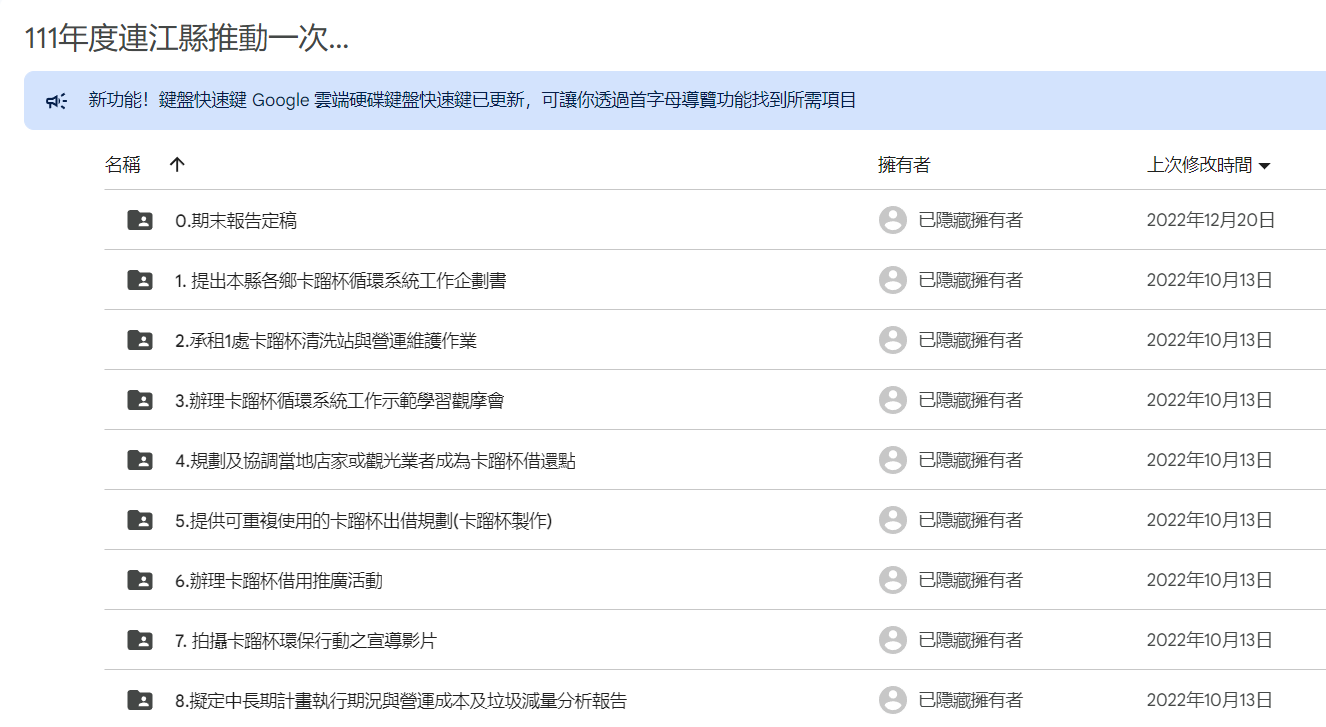Image resolution: width=1326 pixels, height=727 pixels.
Task: Click owner avatar in 7. 拍攝卡蹓杯環保行動 row
Action: (893, 640)
